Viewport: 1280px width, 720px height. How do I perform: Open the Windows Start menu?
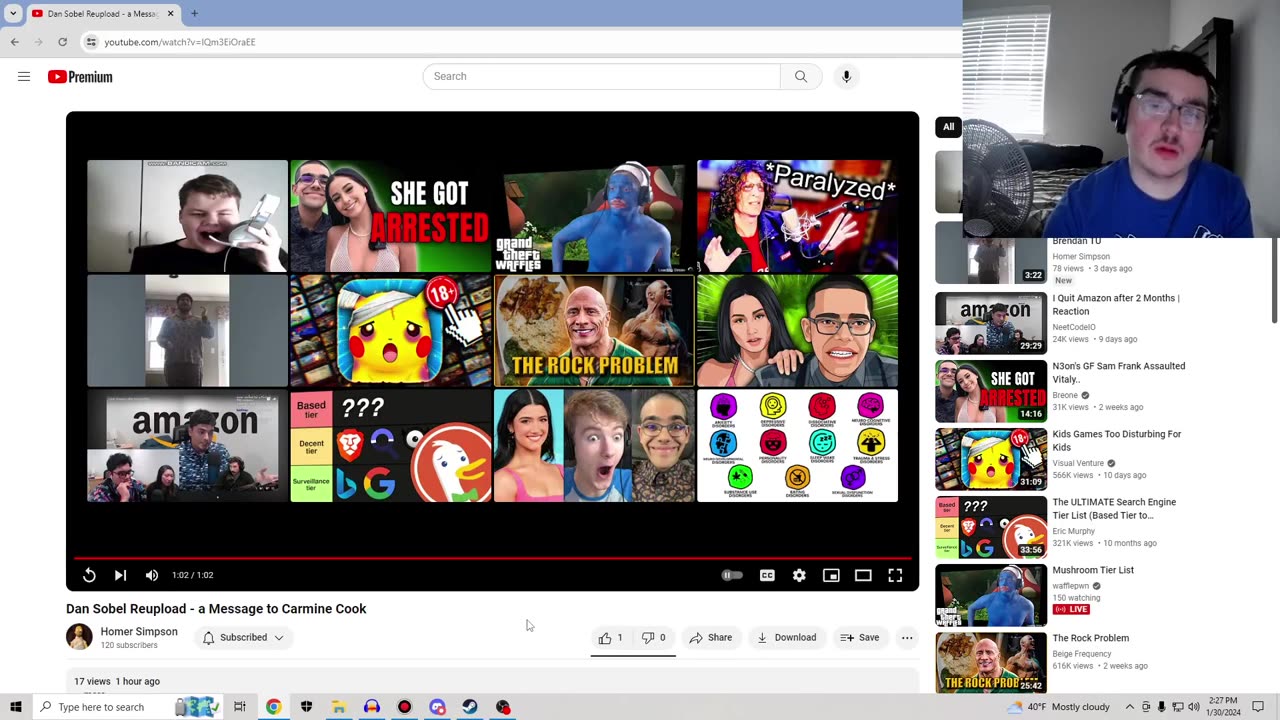click(x=16, y=707)
